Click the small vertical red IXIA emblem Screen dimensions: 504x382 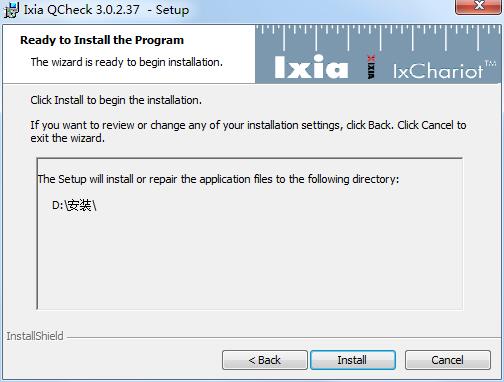(x=371, y=67)
